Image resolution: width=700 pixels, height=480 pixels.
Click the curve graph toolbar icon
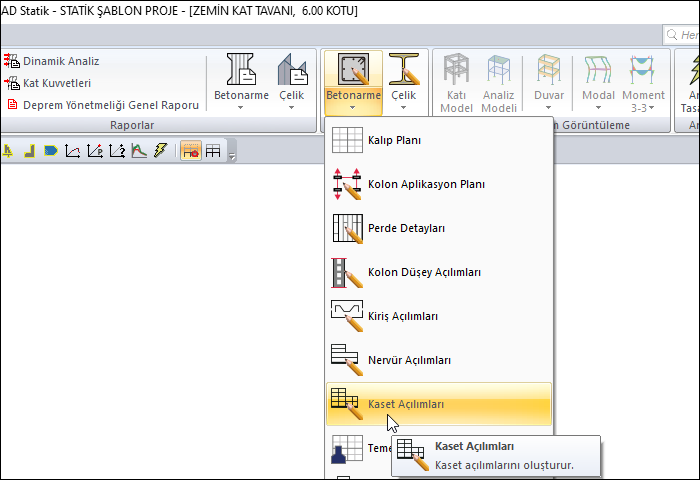click(73, 151)
